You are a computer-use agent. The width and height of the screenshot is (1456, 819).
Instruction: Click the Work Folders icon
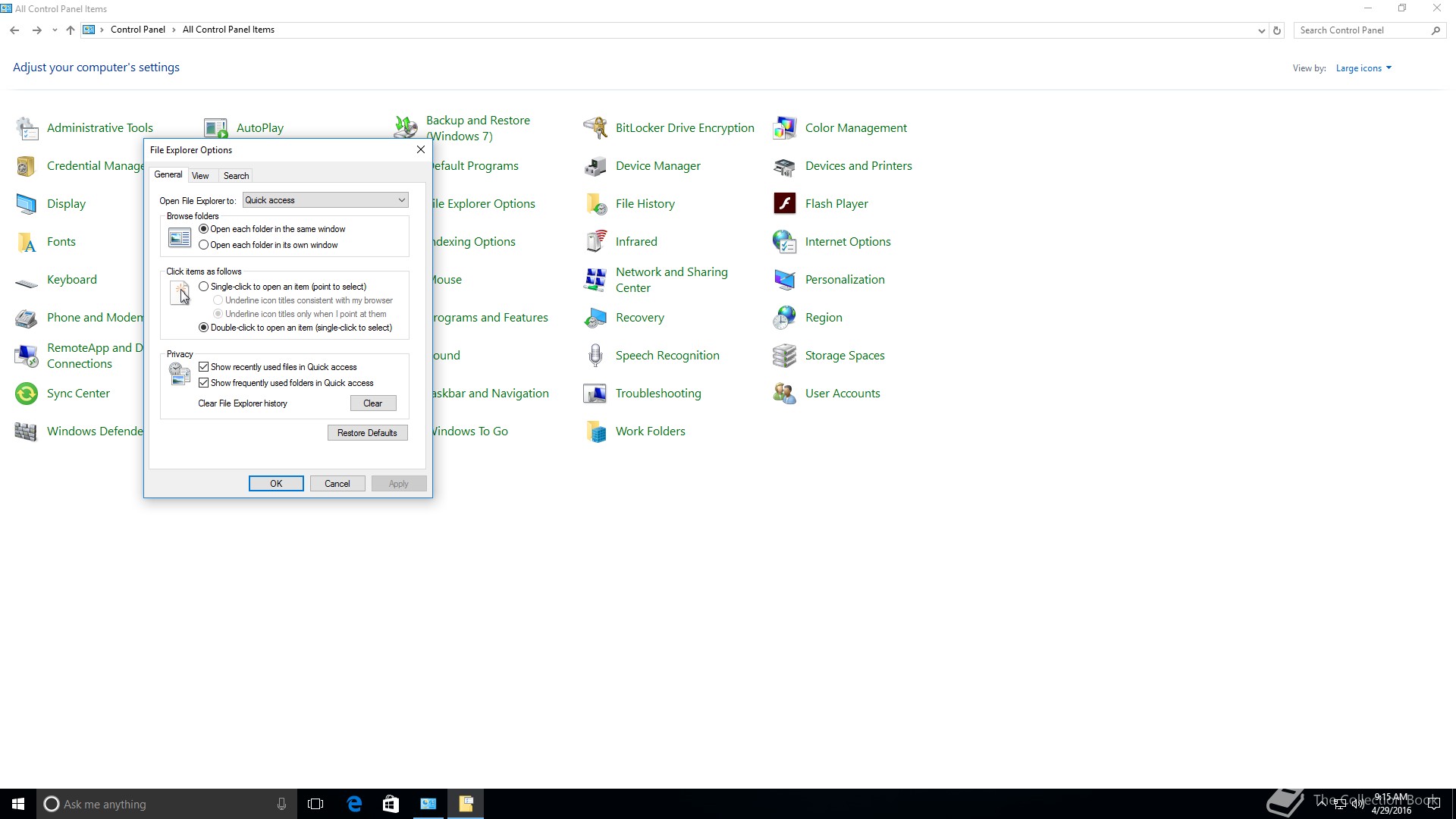click(x=595, y=431)
